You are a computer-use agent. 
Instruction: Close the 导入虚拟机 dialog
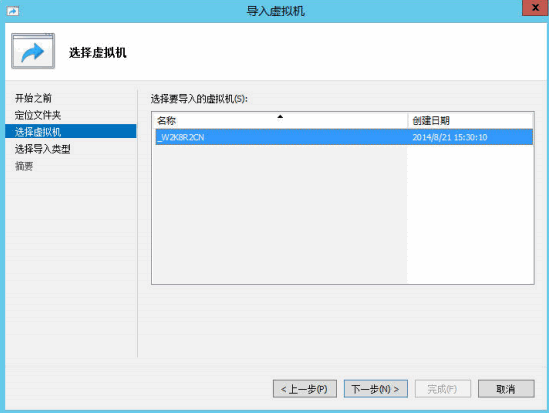pos(535,8)
